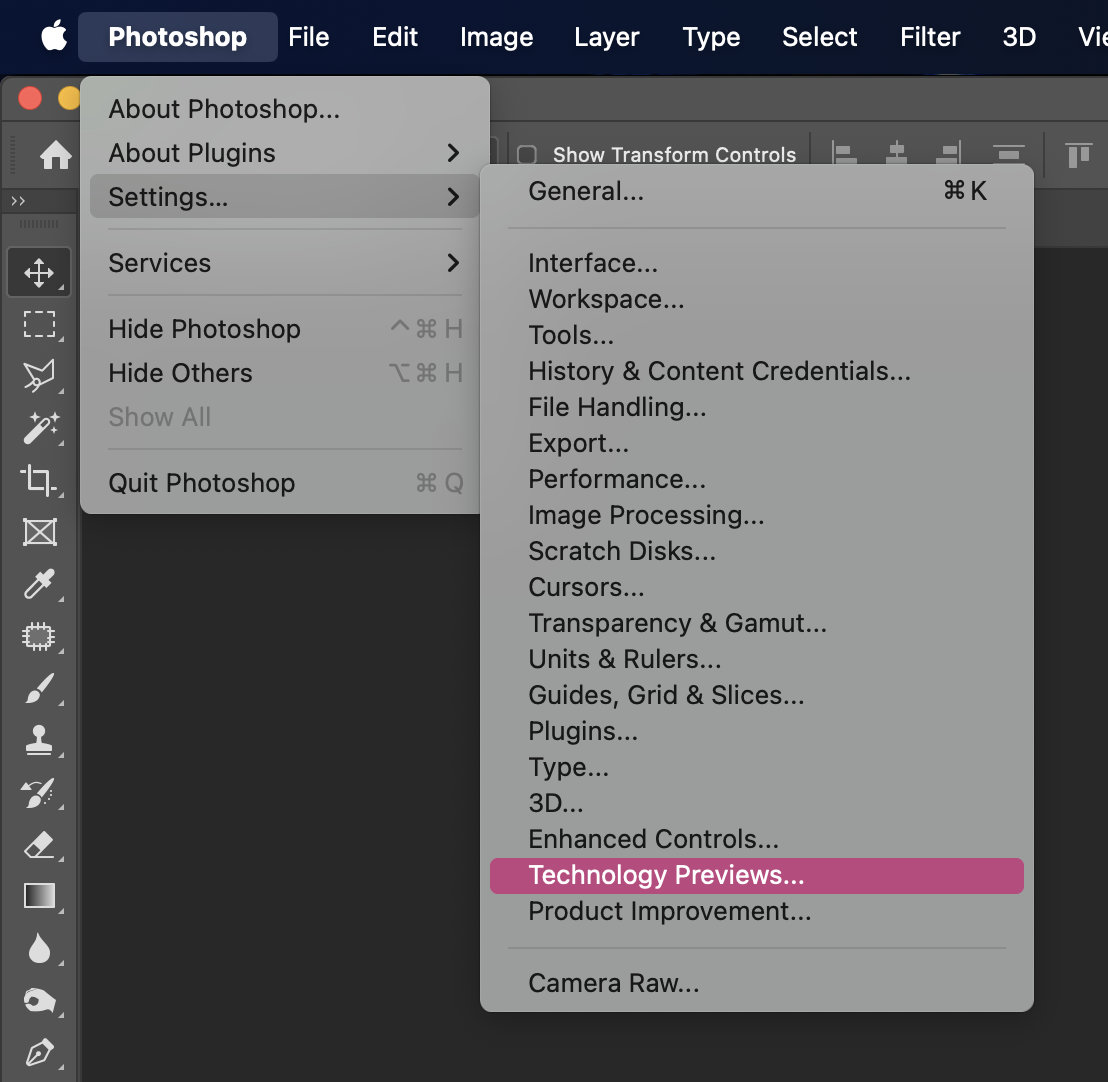Expand Services submenu arrow
This screenshot has height=1082, width=1108.
coord(453,263)
